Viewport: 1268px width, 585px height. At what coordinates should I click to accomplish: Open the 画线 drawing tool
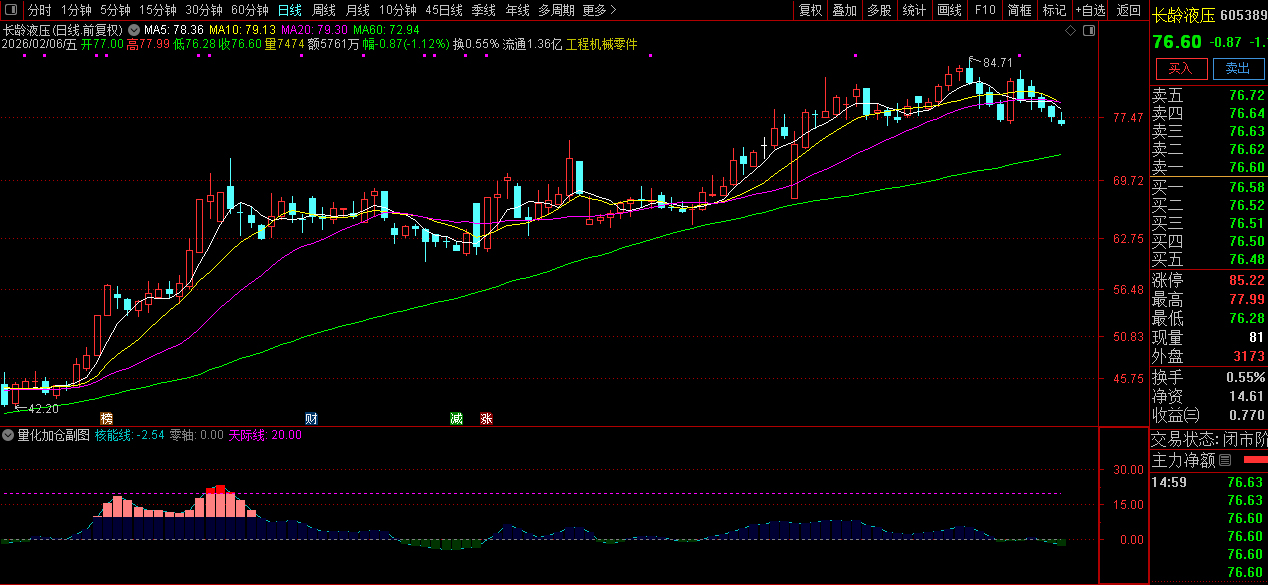[949, 10]
